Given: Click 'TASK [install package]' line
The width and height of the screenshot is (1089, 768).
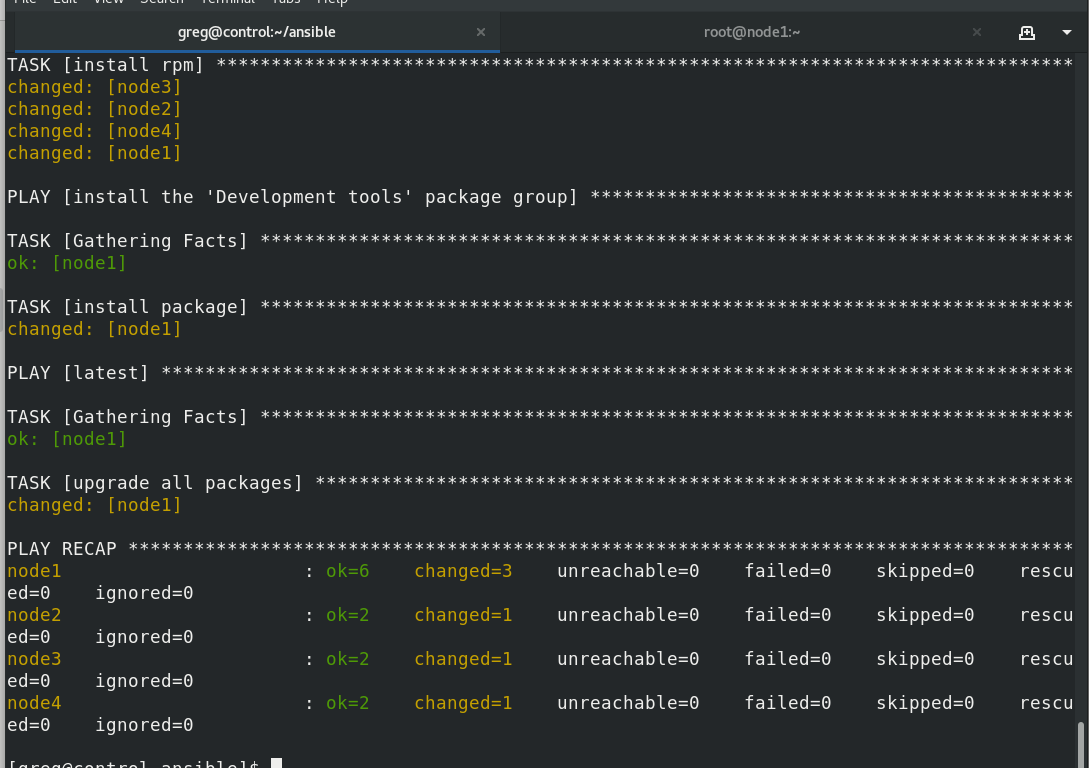Looking at the screenshot, I should coord(540,307).
